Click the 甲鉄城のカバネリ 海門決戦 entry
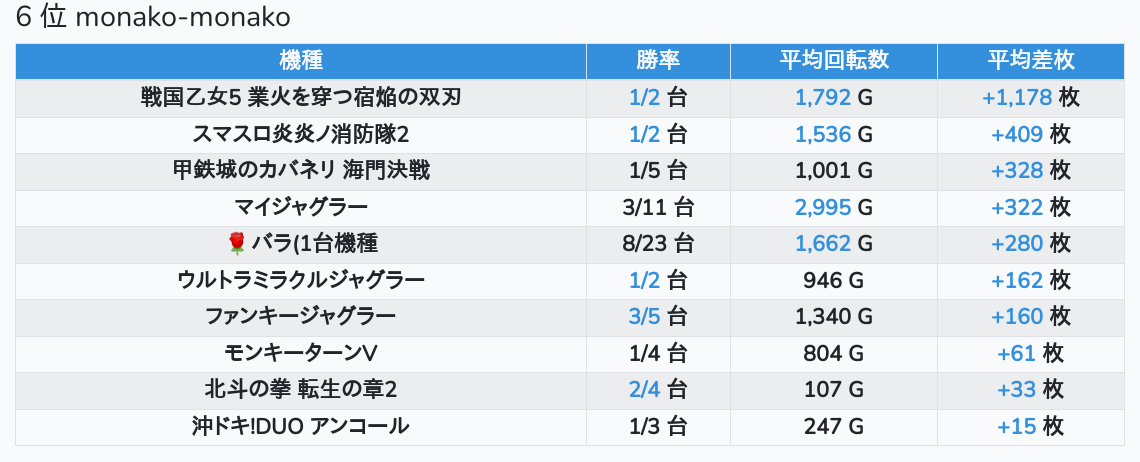Screen dimensions: 1140x462 [x=301, y=171]
